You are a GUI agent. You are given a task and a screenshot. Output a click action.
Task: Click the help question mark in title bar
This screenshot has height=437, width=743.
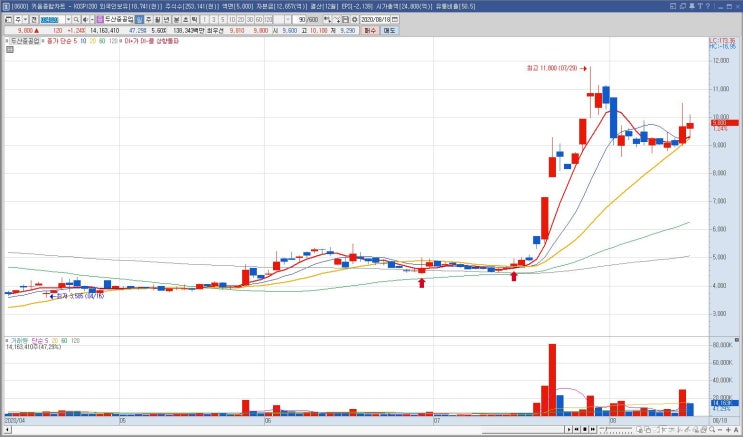(707, 6)
